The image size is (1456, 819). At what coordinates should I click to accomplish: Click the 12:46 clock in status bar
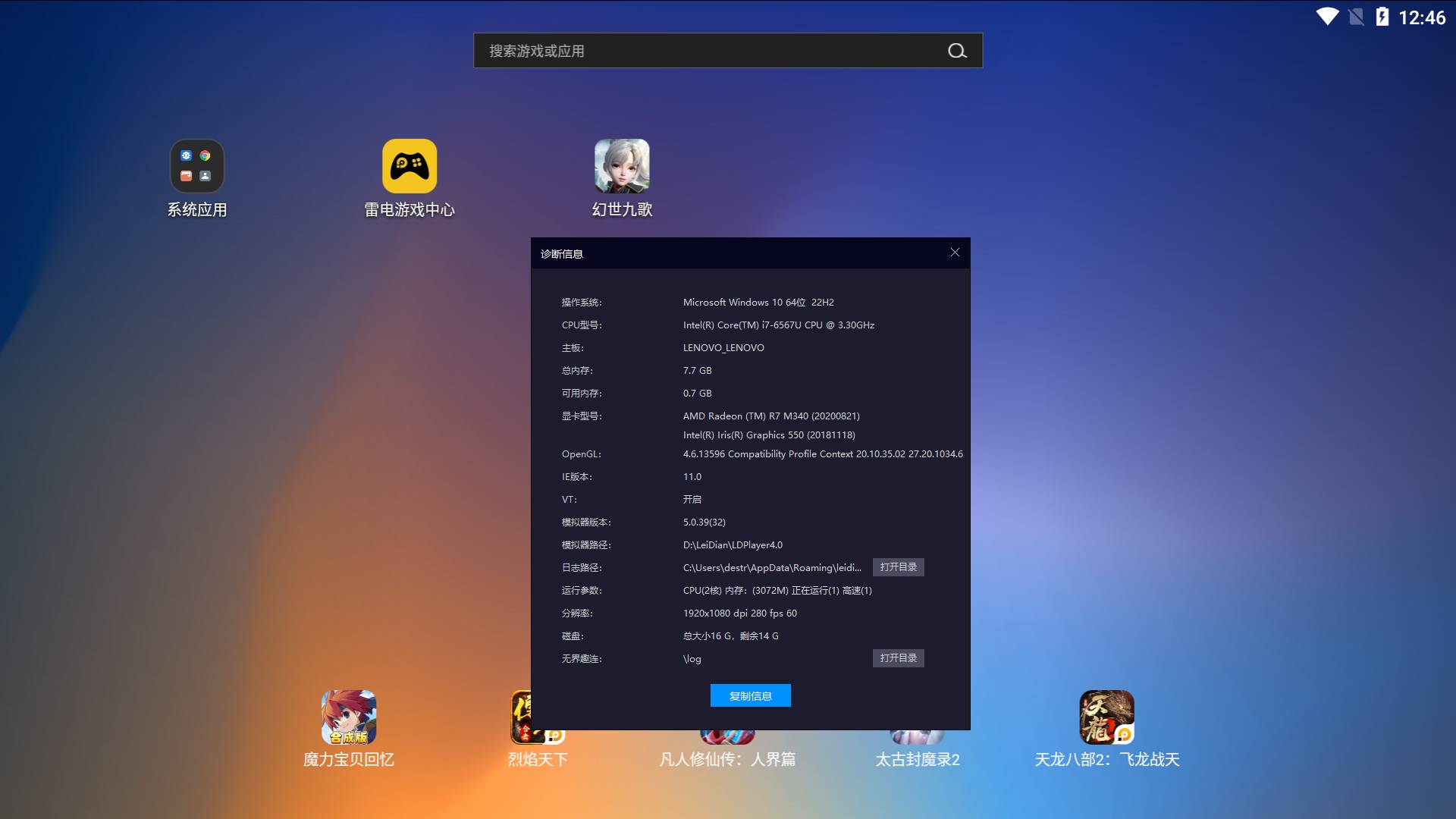pyautogui.click(x=1422, y=17)
